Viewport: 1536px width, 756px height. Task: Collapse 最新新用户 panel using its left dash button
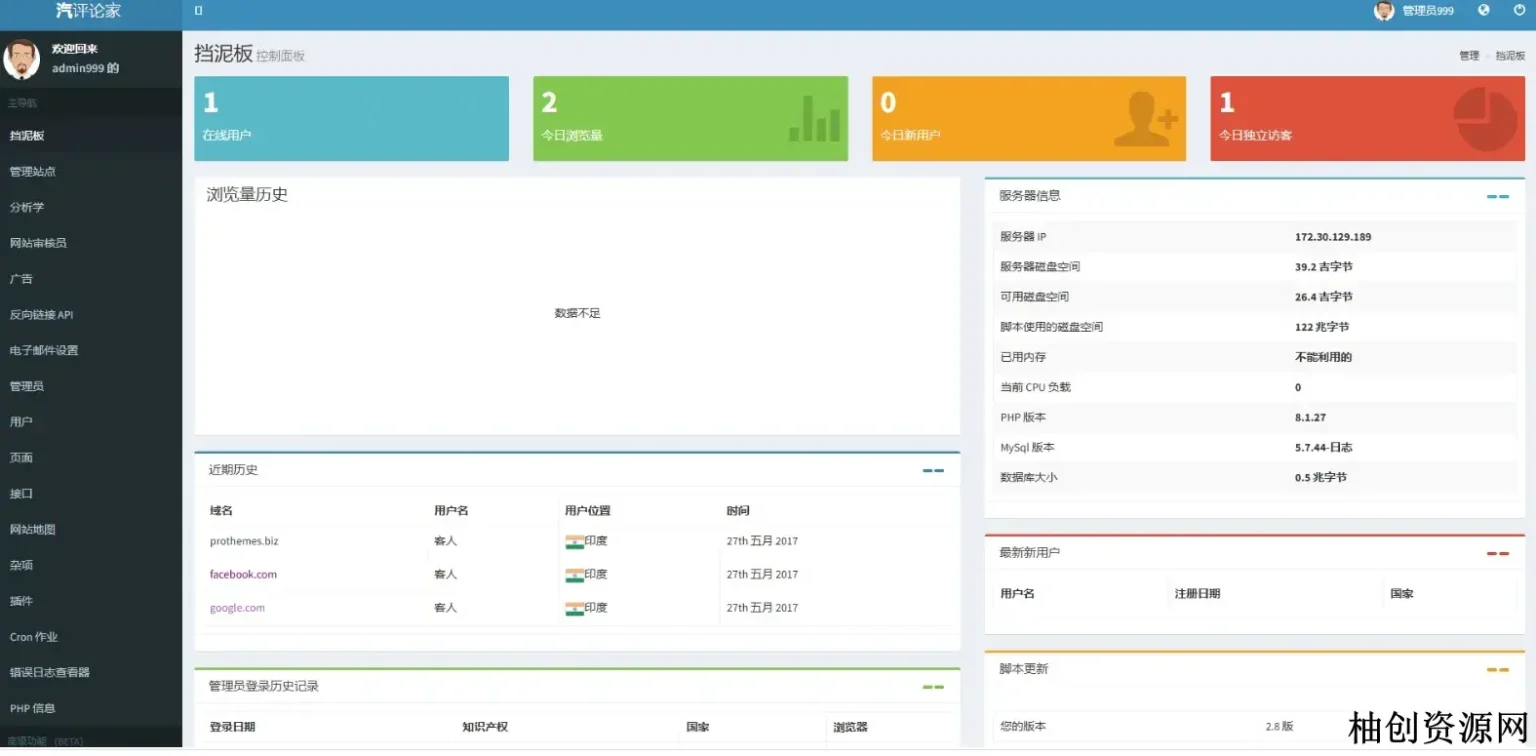click(x=1492, y=553)
